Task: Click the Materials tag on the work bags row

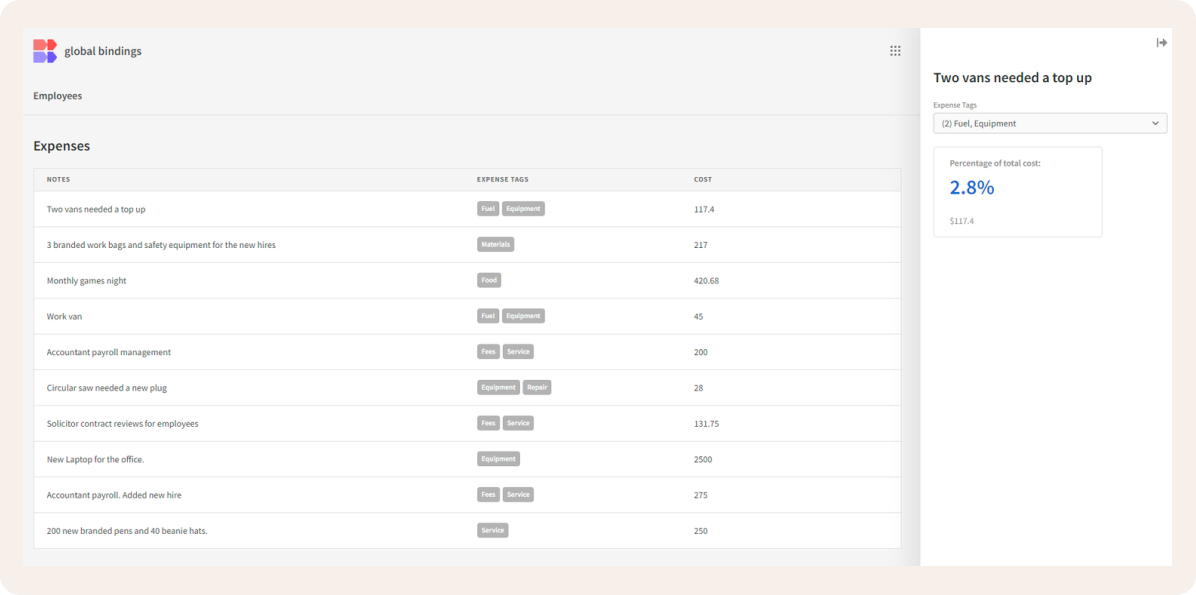Action: [x=495, y=244]
